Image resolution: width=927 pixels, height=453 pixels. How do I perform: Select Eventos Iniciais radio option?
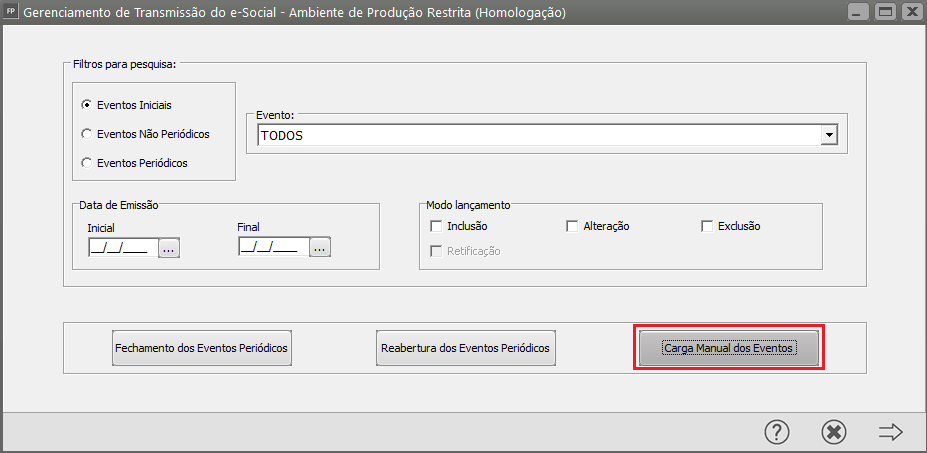click(x=87, y=104)
